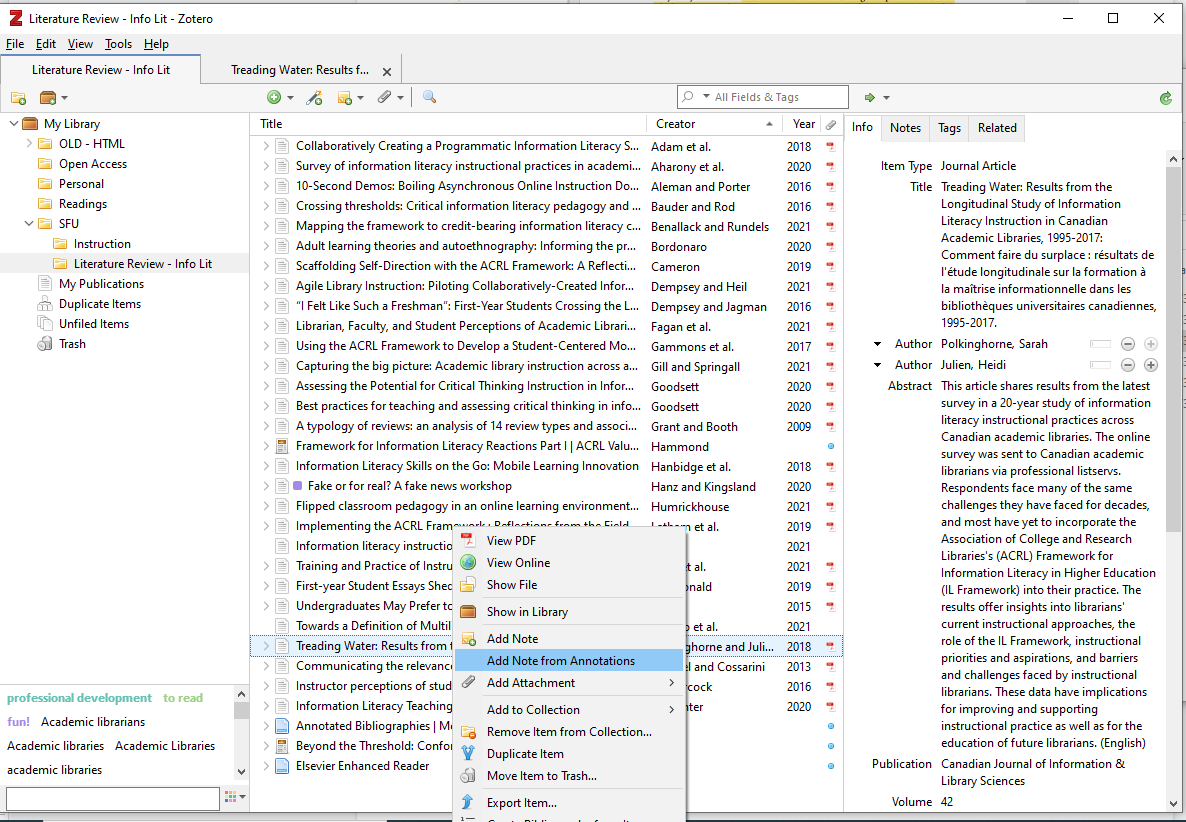Select the 'to read' tag
Screen dimensions: 1186x822
183,698
